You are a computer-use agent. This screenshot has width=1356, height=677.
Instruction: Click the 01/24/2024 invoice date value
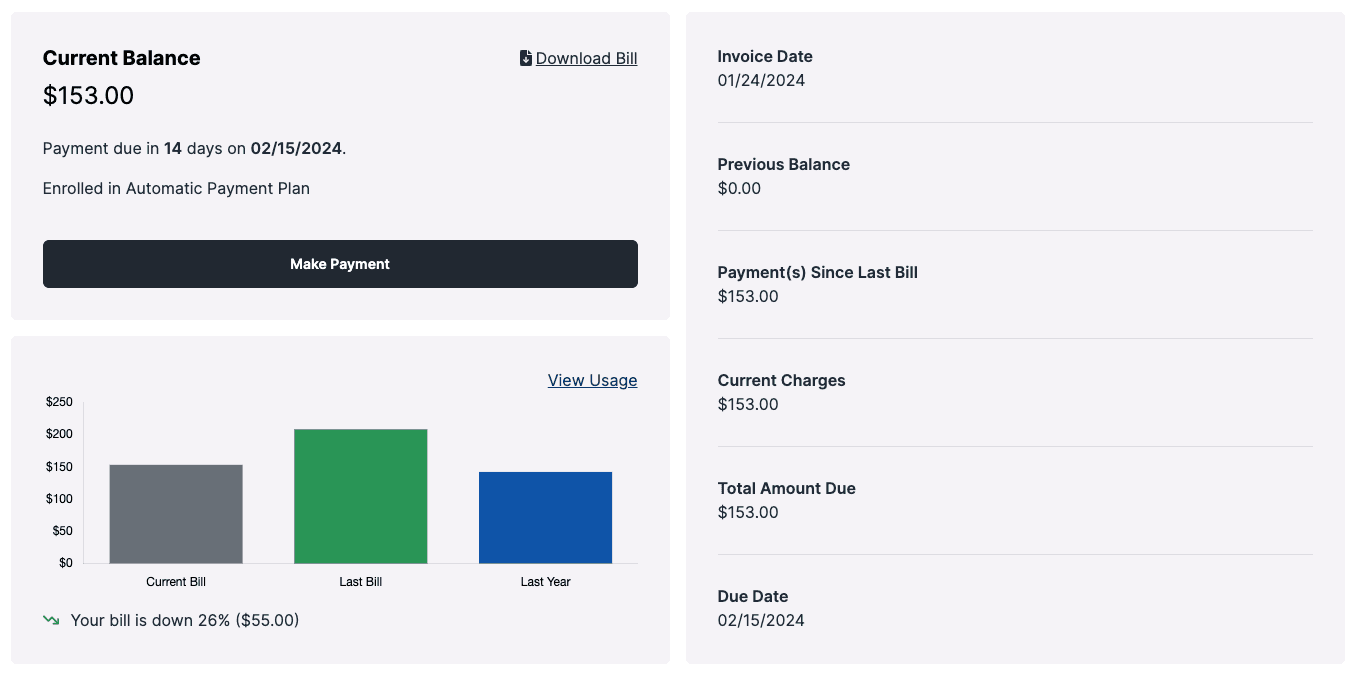pyautogui.click(x=761, y=80)
